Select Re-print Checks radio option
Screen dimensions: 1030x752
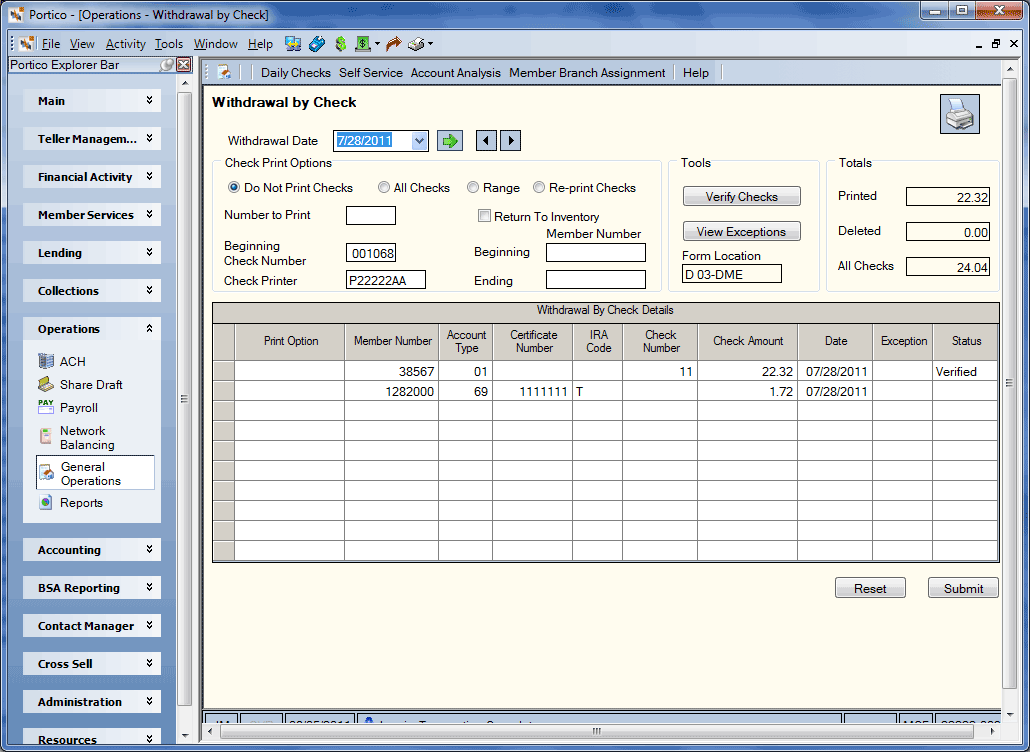585,188
